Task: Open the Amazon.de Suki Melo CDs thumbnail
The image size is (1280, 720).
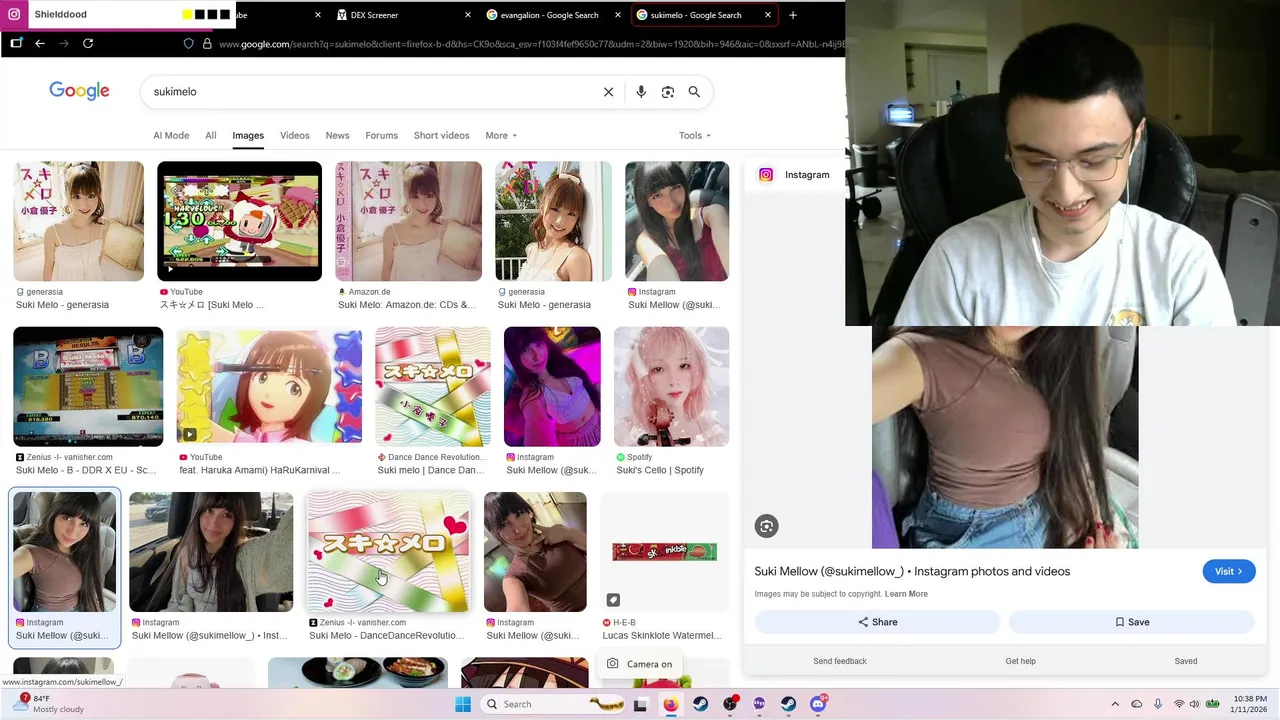Action: [x=408, y=221]
